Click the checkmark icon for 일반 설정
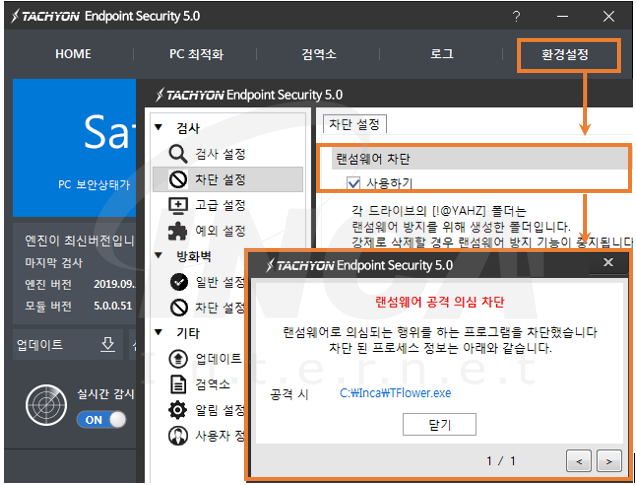Screen dimensions: 636x485 pos(178,282)
